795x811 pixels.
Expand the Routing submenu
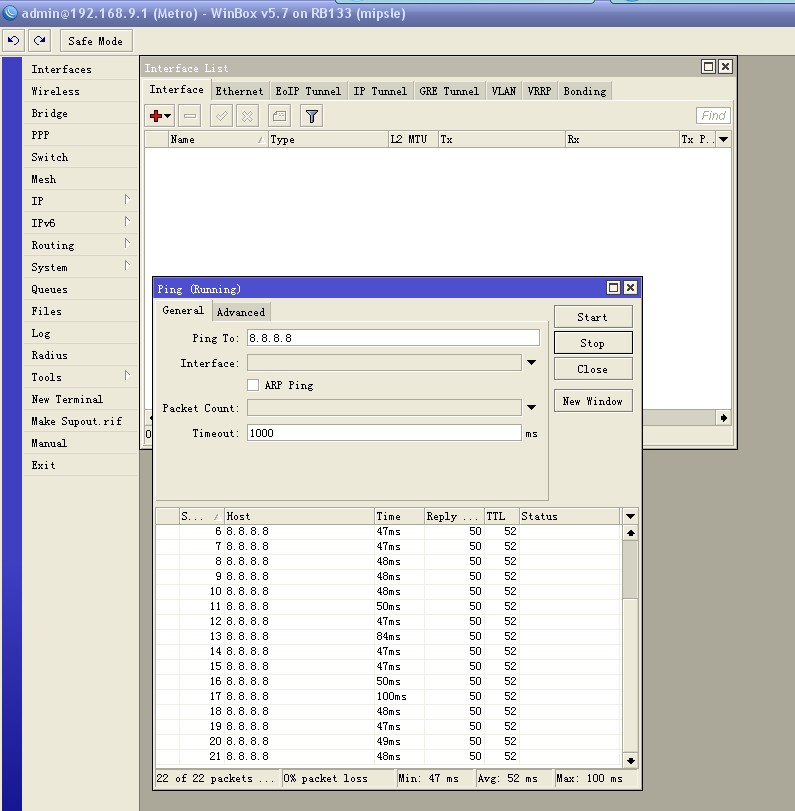(81, 245)
